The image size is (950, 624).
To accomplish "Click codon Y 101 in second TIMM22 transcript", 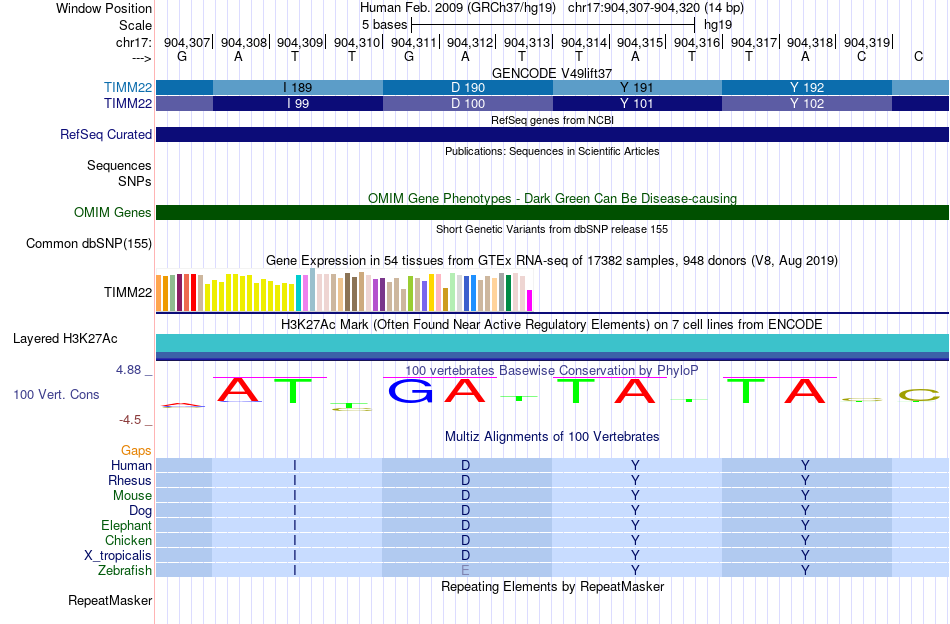I will pyautogui.click(x=637, y=104).
